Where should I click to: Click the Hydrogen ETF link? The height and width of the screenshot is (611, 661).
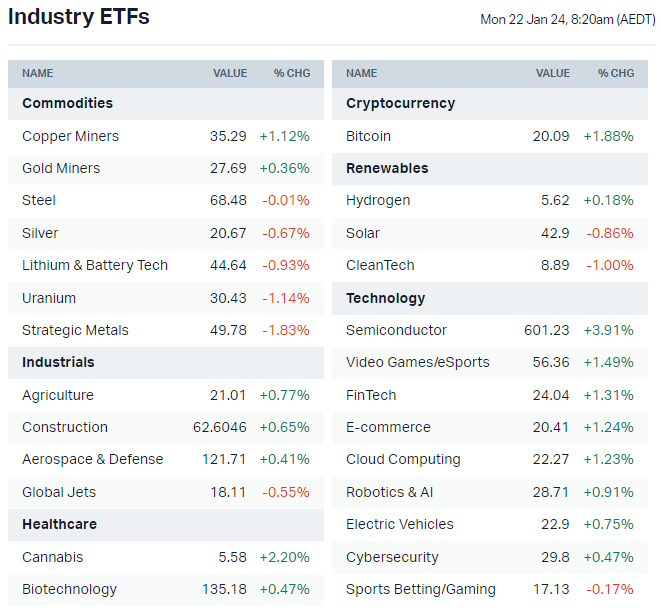[x=378, y=200]
